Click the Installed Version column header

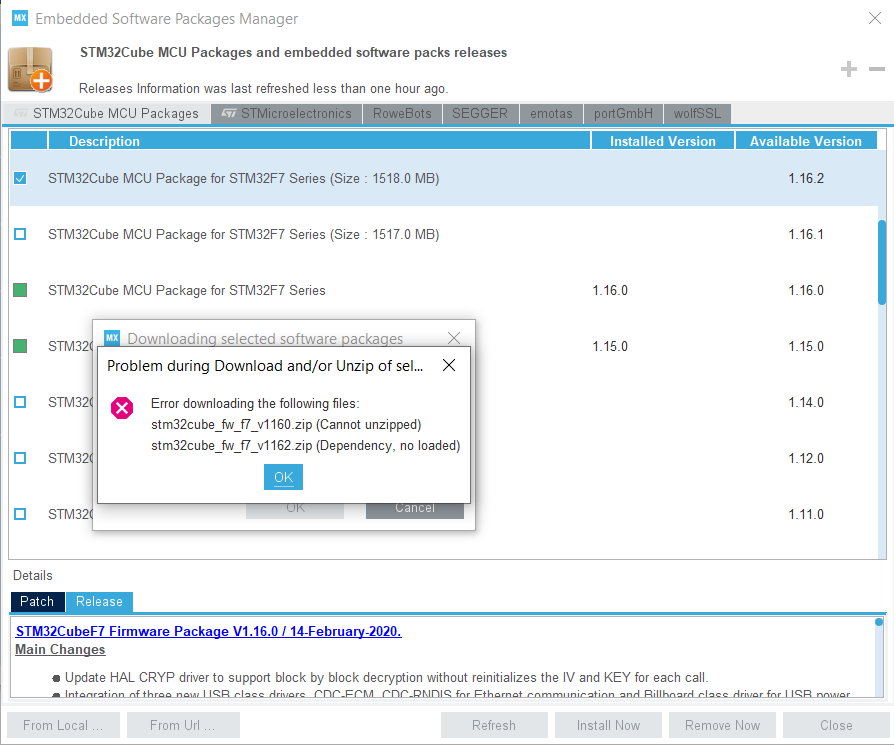(x=663, y=141)
